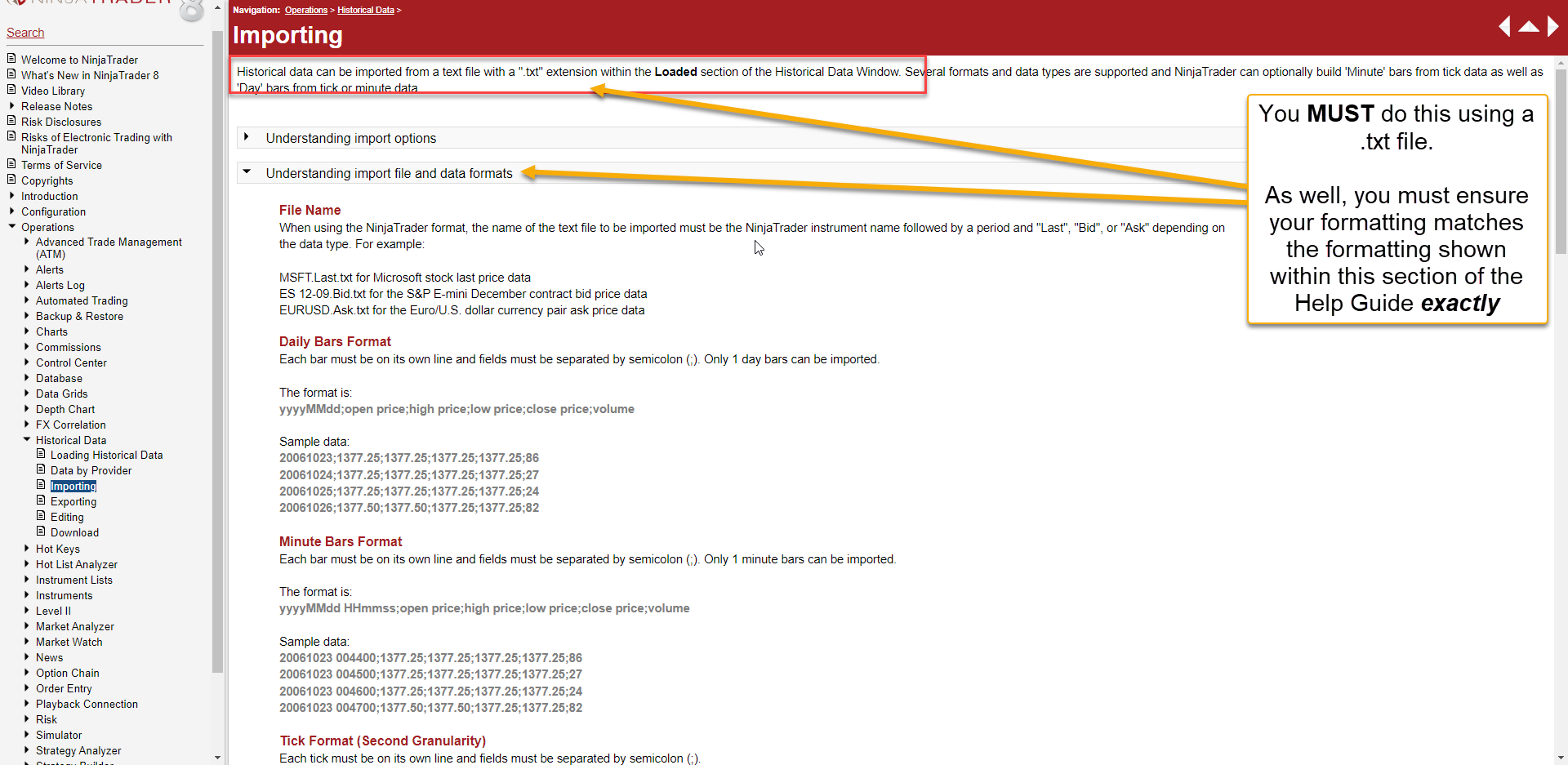Expand the Alerts tree node
This screenshot has width=1568, height=765.
tap(27, 269)
